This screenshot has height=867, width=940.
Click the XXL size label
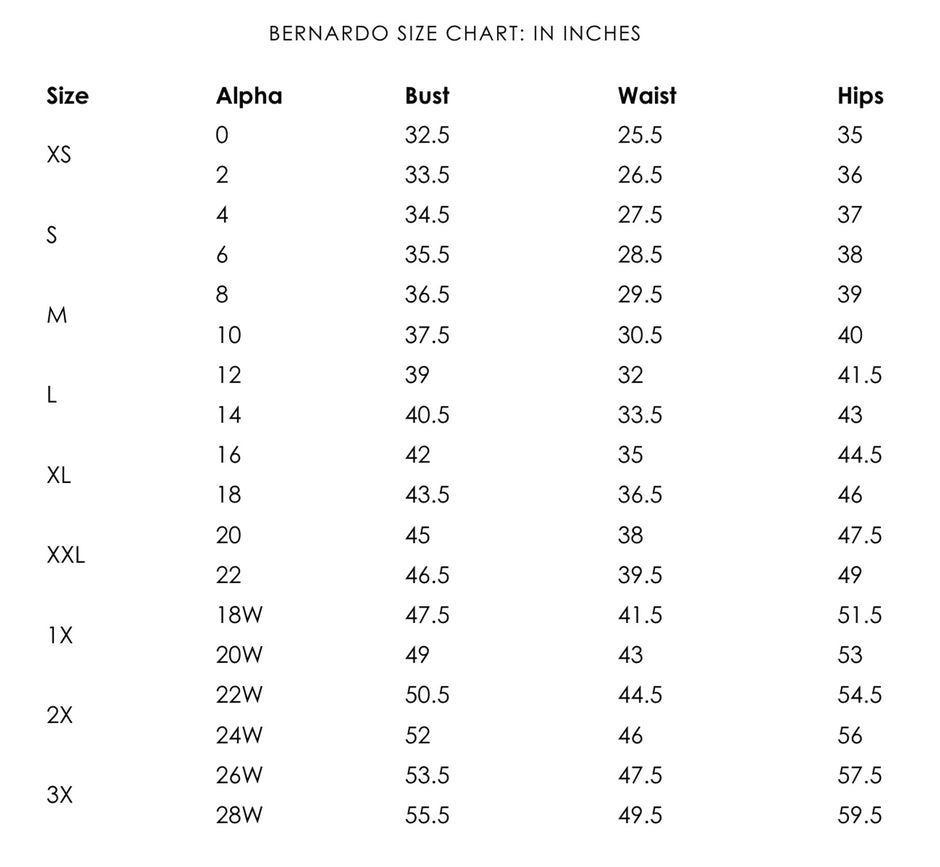click(66, 555)
